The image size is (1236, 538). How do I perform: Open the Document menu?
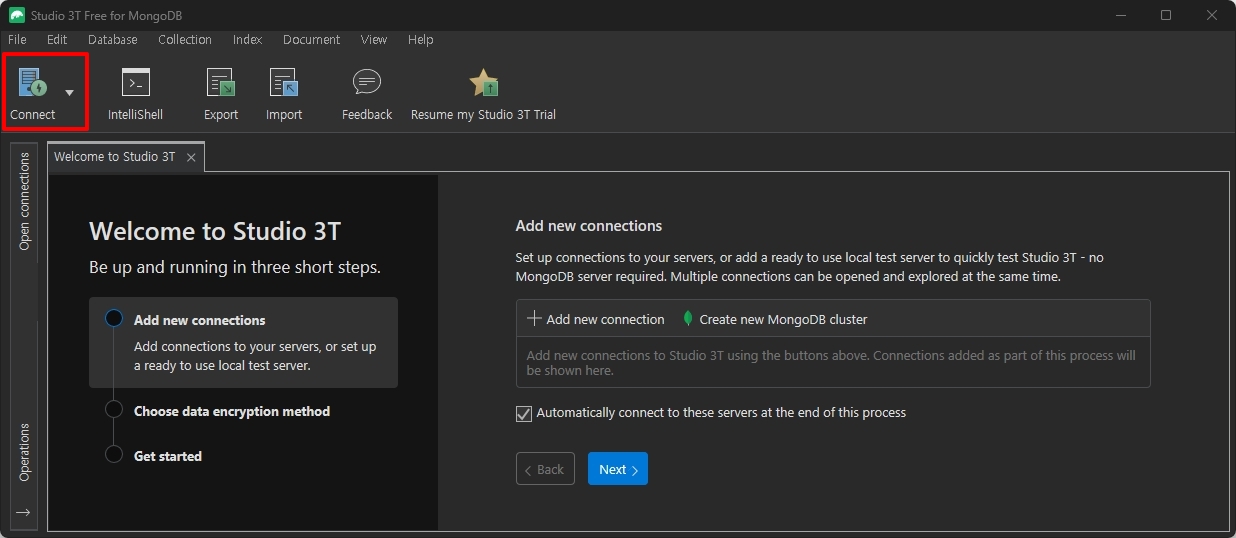(x=311, y=40)
